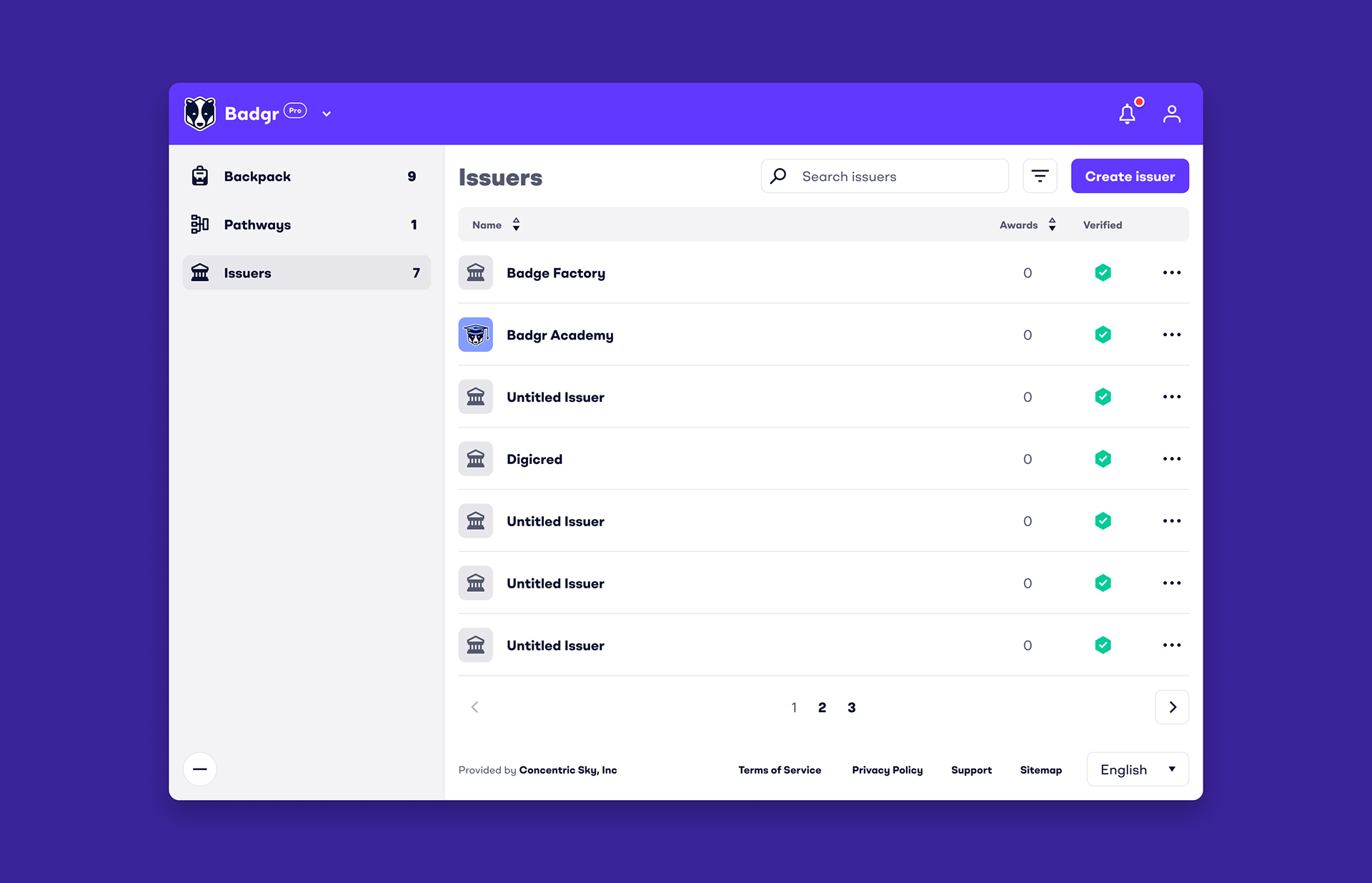Viewport: 1372px width, 883px height.
Task: Collapse the sidebar with minus button
Action: (x=199, y=769)
